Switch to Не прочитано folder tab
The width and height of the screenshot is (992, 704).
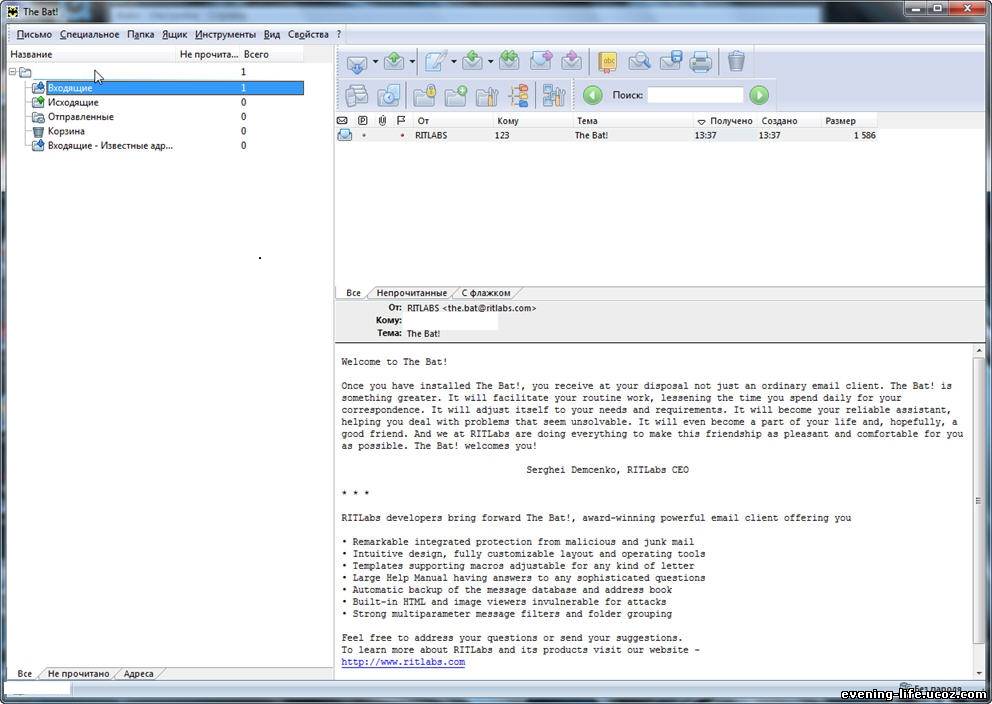(78, 674)
